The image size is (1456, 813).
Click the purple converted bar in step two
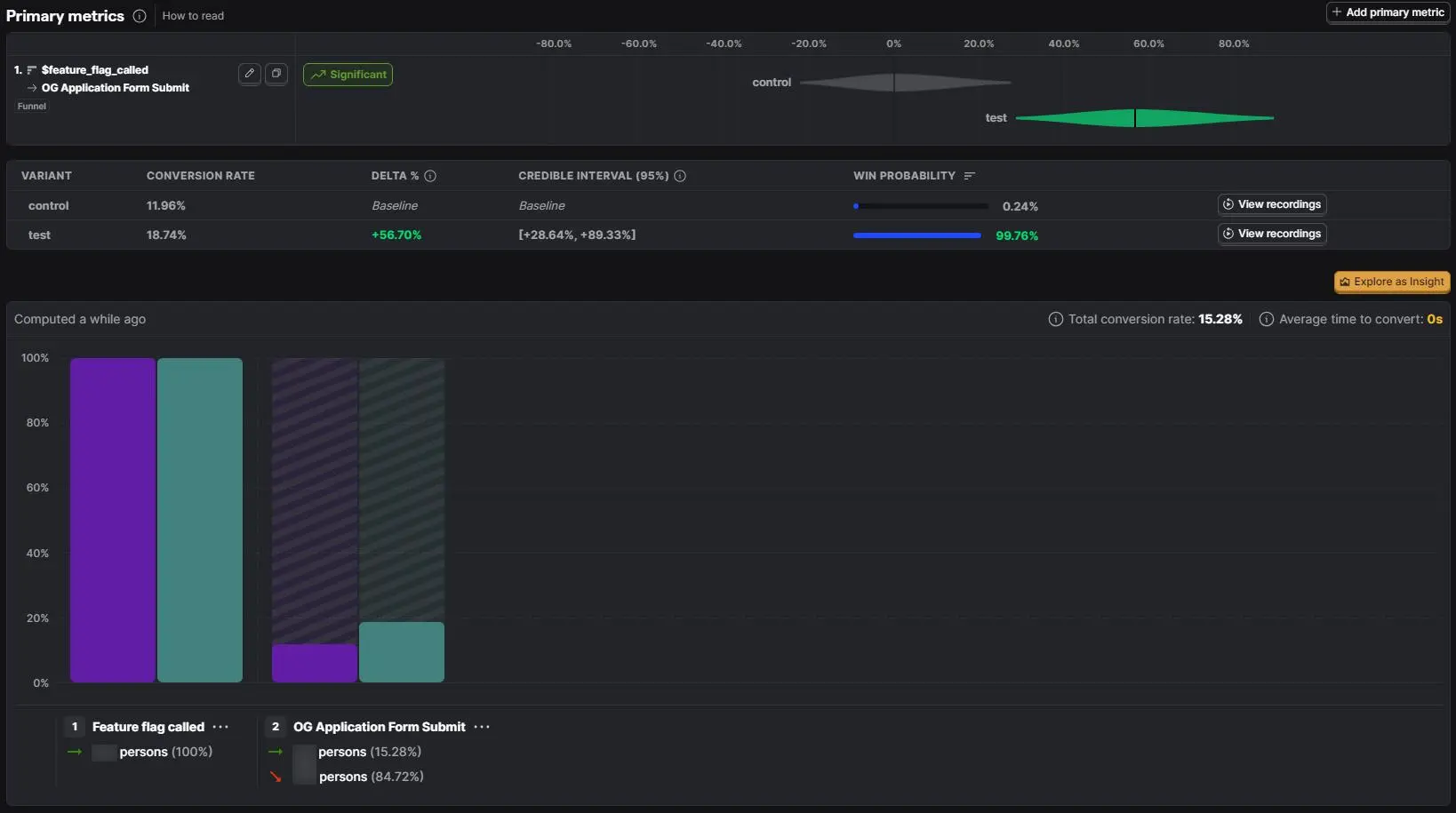click(x=315, y=663)
